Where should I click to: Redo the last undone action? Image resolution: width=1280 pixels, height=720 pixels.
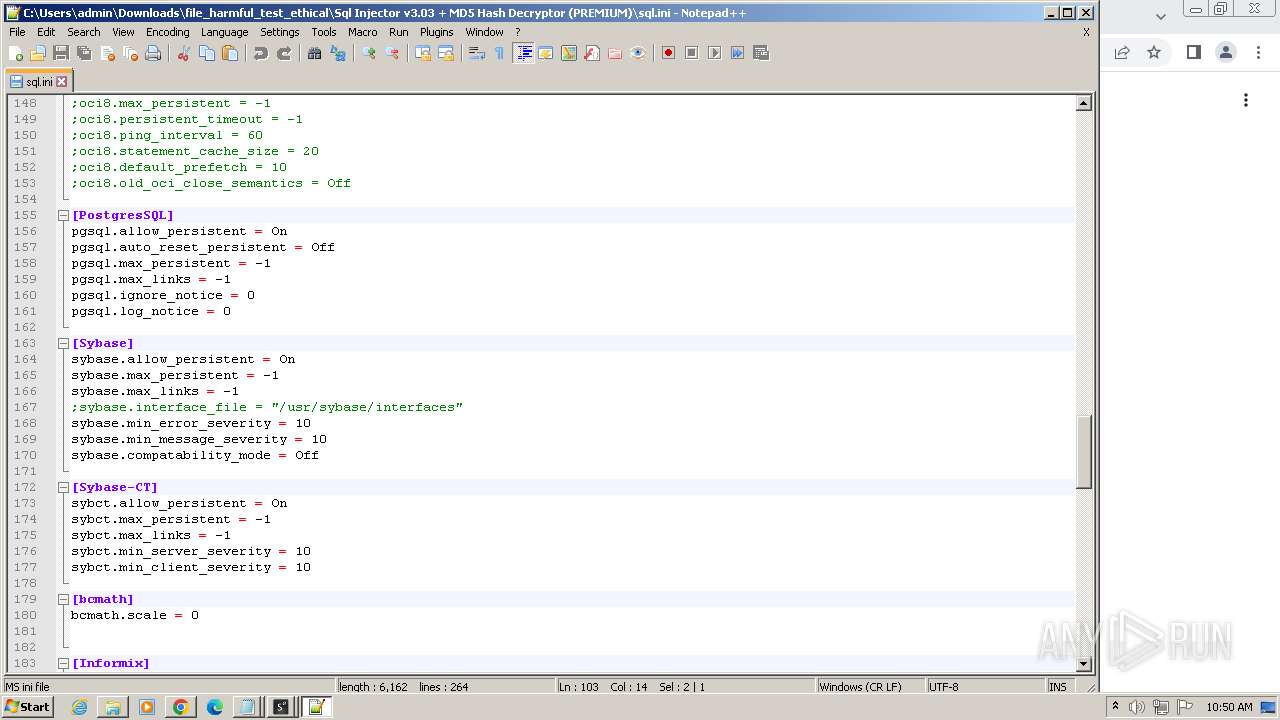click(x=284, y=53)
